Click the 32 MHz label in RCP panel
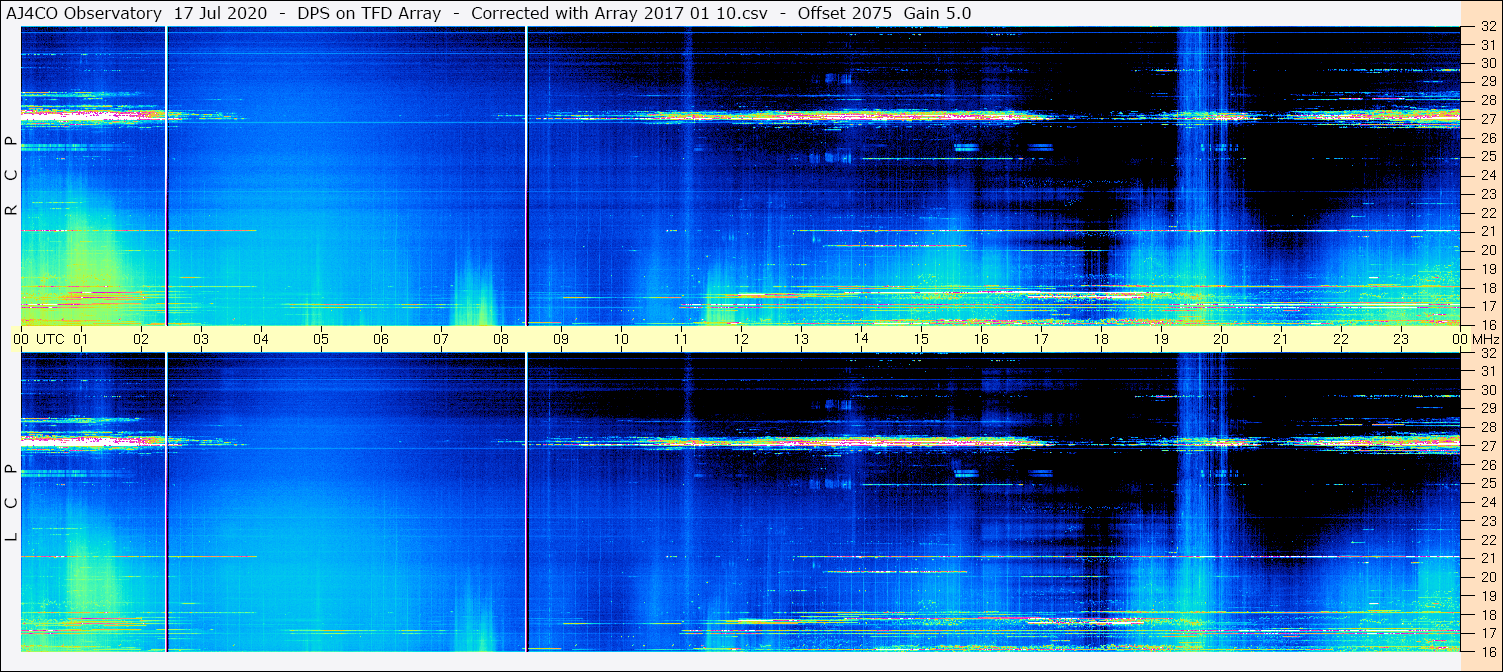Screen dimensions: 1503x672 [x=1488, y=27]
